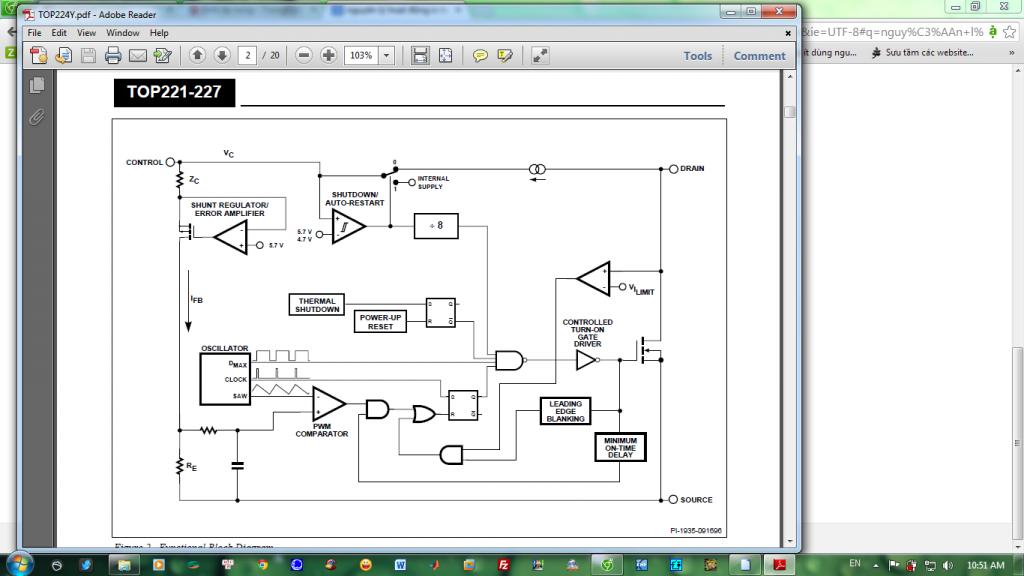The width and height of the screenshot is (1024, 576).
Task: Open Chrome from the taskbar
Action: click(x=262, y=565)
